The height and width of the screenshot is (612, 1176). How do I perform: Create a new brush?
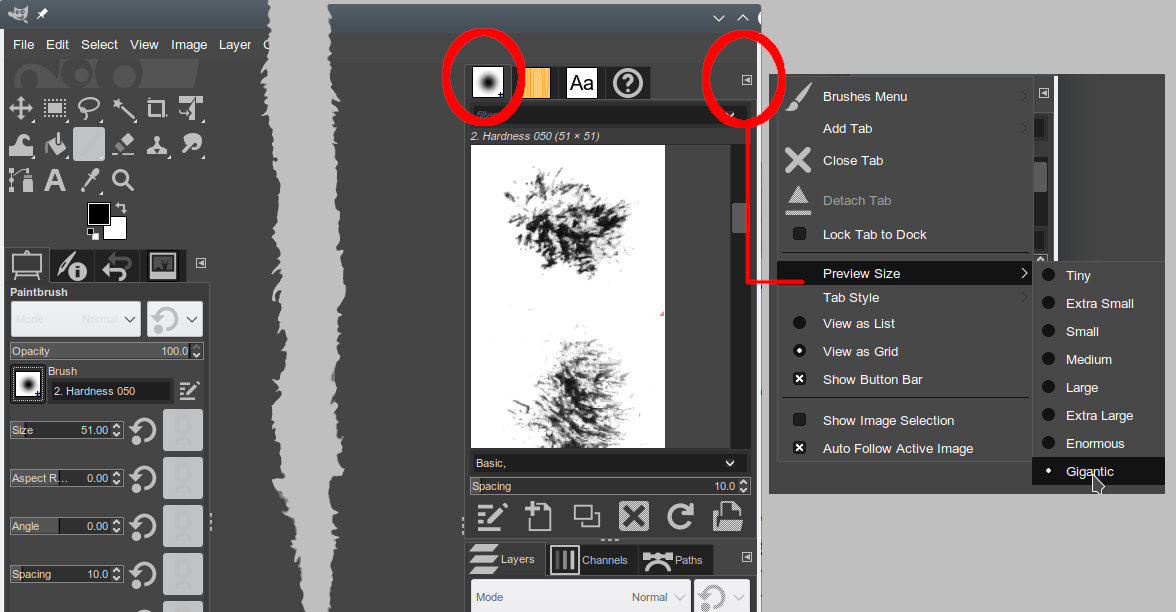tap(538, 517)
